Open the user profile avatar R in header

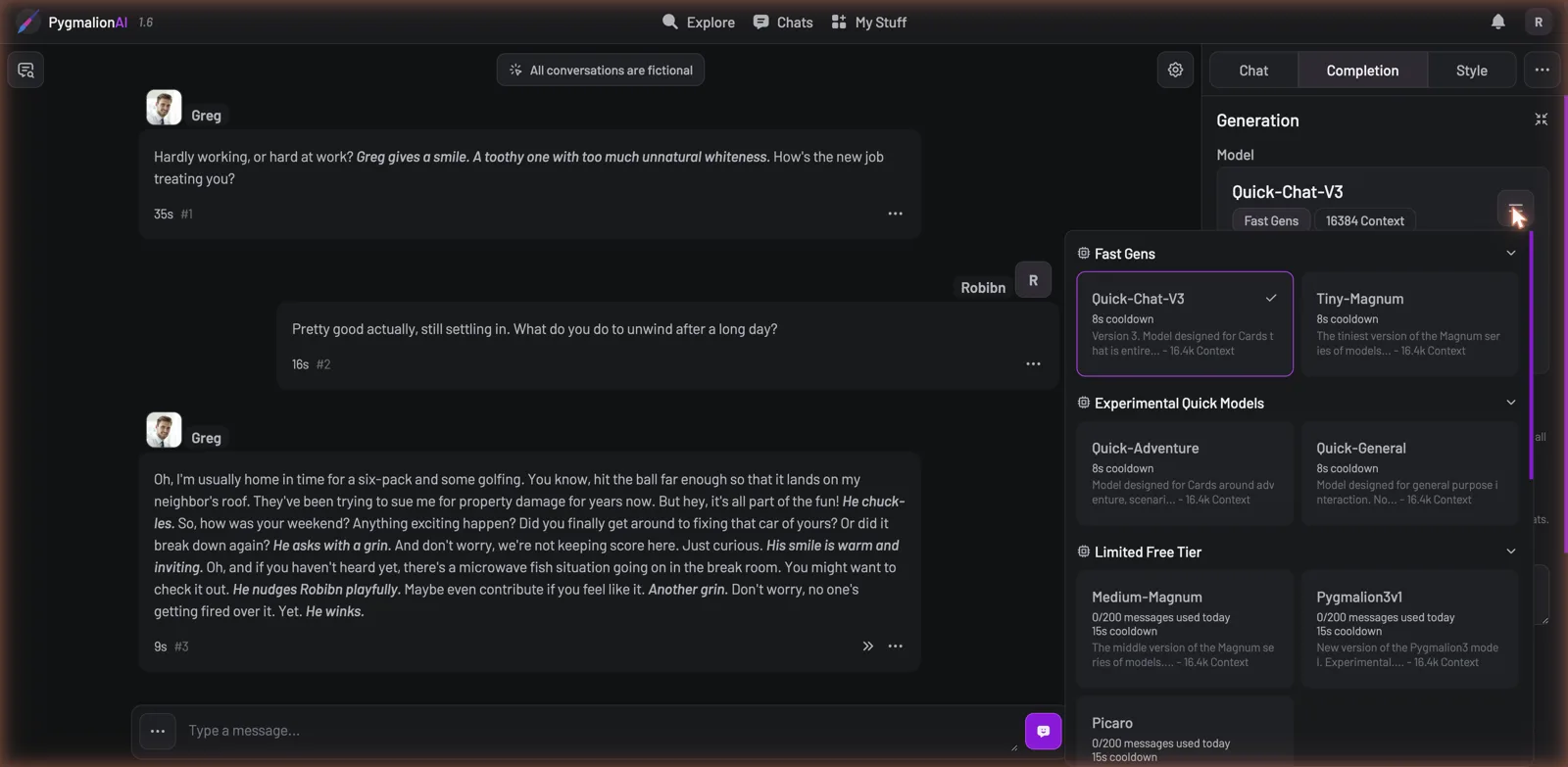tap(1539, 22)
